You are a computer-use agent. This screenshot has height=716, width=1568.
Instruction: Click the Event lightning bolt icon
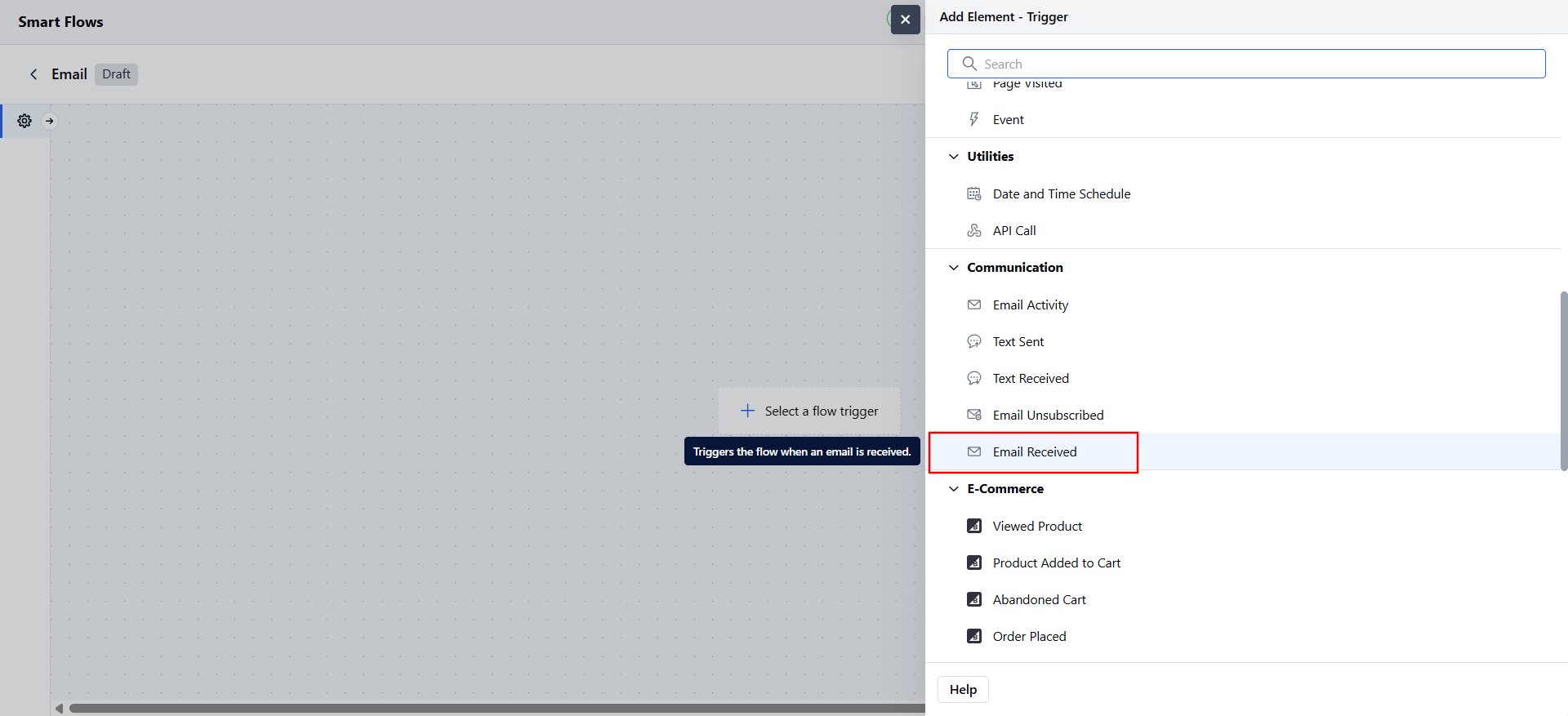click(974, 119)
